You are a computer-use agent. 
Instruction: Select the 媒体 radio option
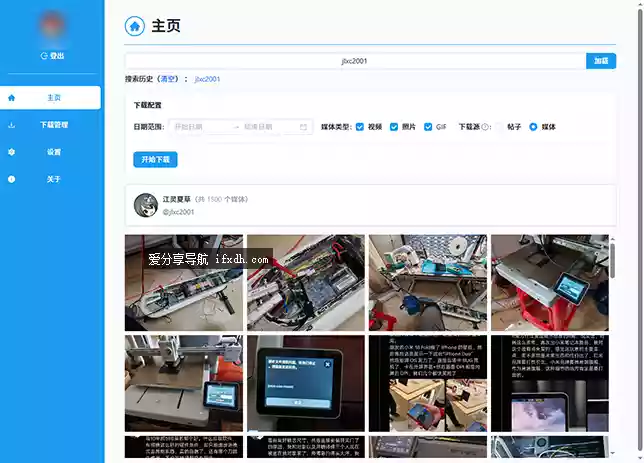pyautogui.click(x=533, y=127)
